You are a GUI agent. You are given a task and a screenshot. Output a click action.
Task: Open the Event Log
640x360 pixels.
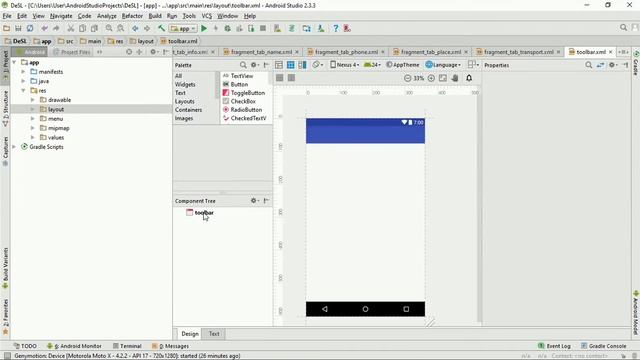pos(554,346)
